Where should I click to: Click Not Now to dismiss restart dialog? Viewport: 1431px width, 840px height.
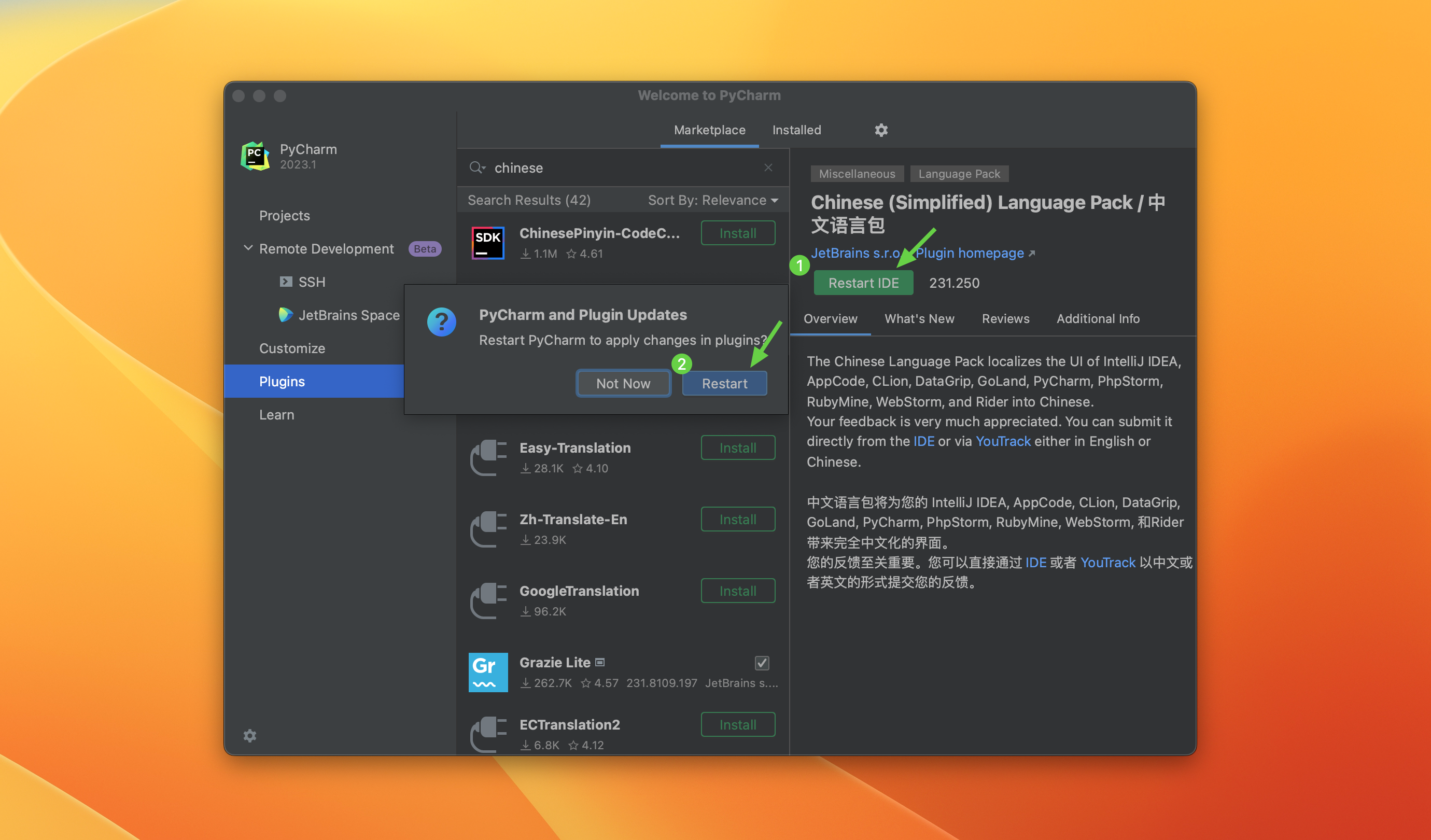pyautogui.click(x=622, y=383)
